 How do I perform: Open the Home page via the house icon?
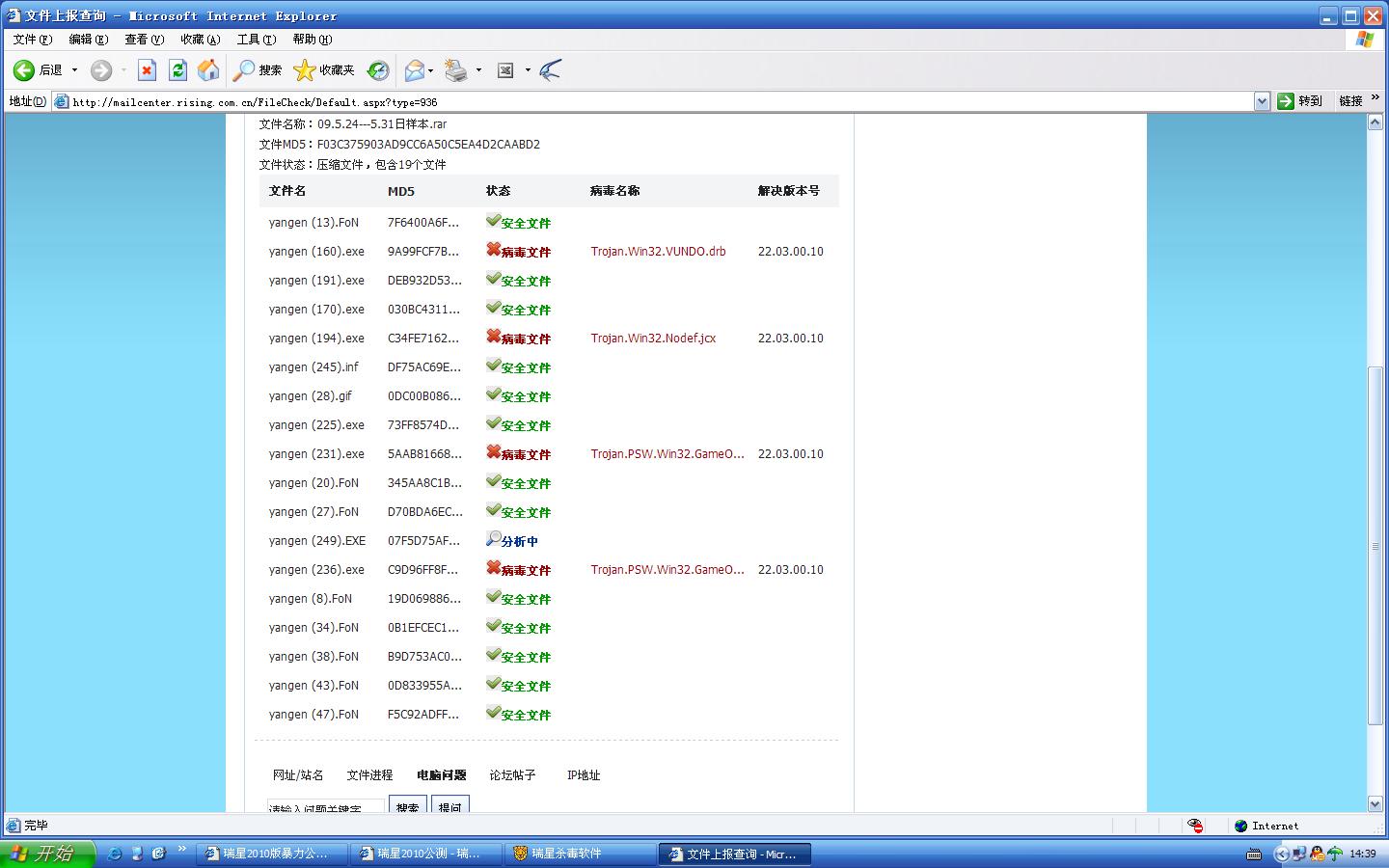tap(208, 70)
